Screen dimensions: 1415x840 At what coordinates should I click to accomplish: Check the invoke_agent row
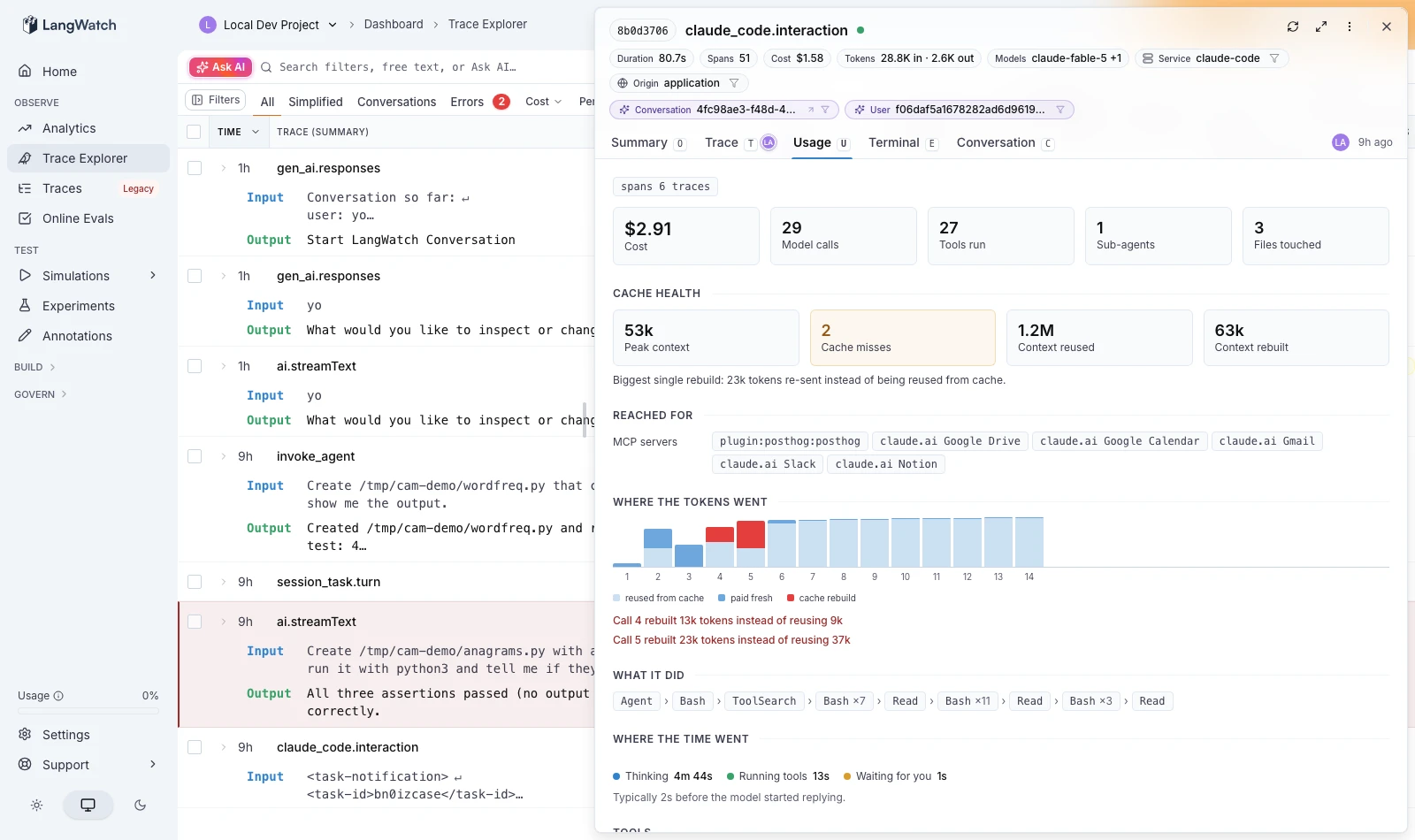(x=195, y=456)
